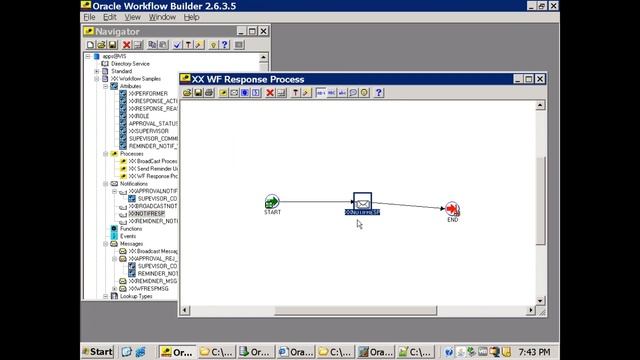Click Find hammer icon in process toolbar
Screen dimensions: 640x360
[295, 93]
